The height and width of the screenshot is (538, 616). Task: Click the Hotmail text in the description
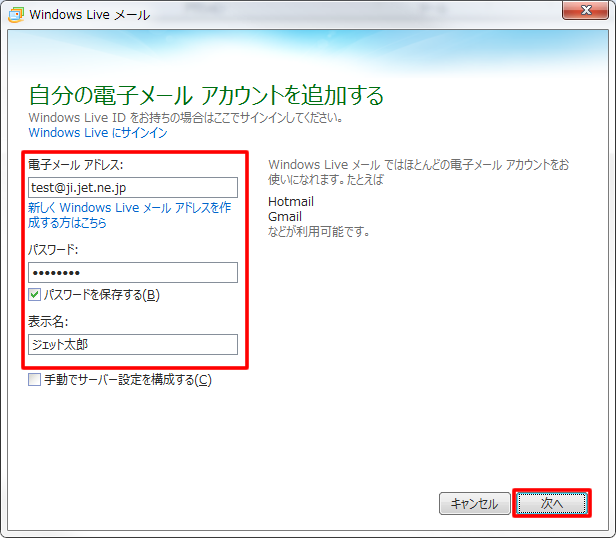click(291, 202)
